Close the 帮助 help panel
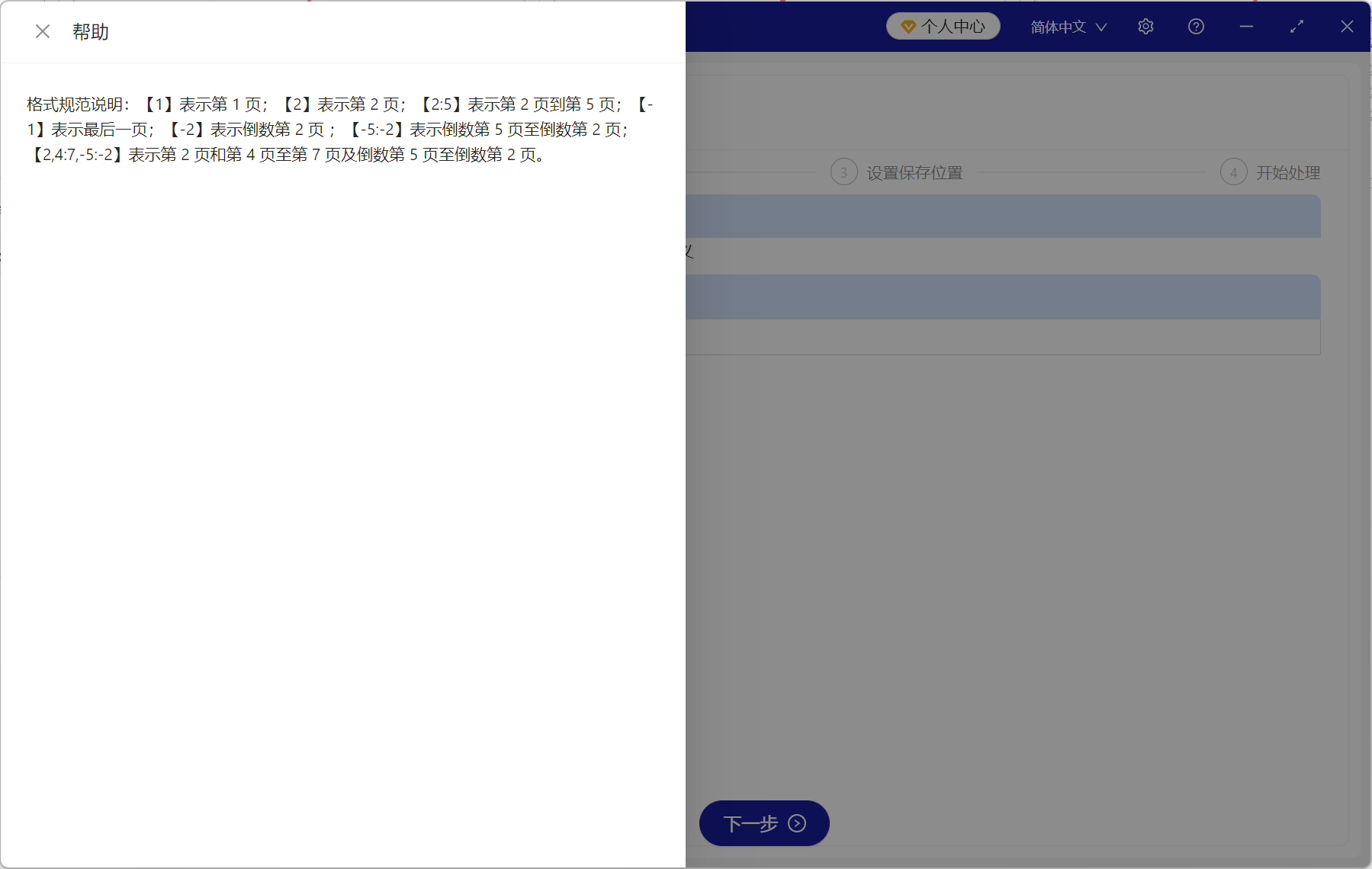Viewport: 1372px width, 869px height. [x=42, y=30]
